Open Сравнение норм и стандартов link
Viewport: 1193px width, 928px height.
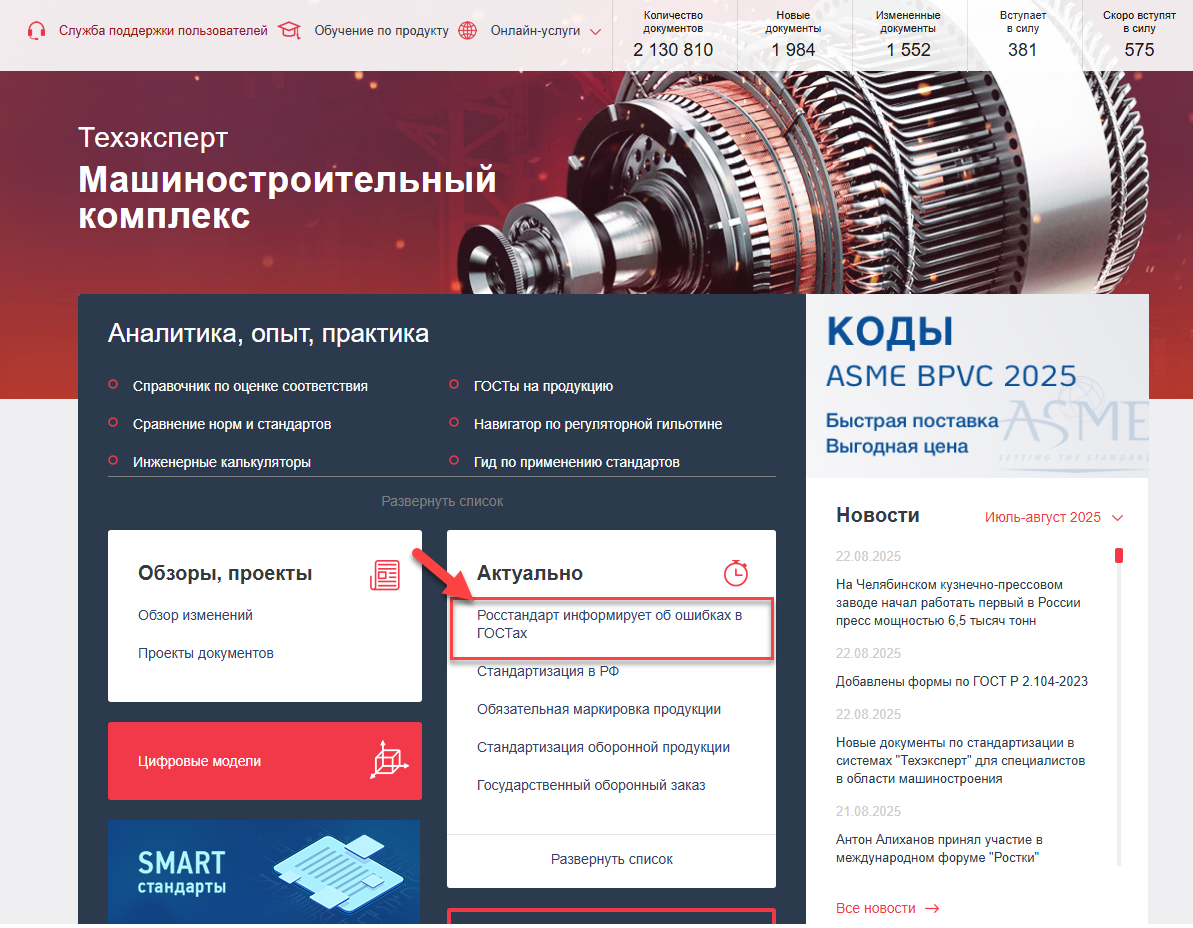[x=232, y=424]
